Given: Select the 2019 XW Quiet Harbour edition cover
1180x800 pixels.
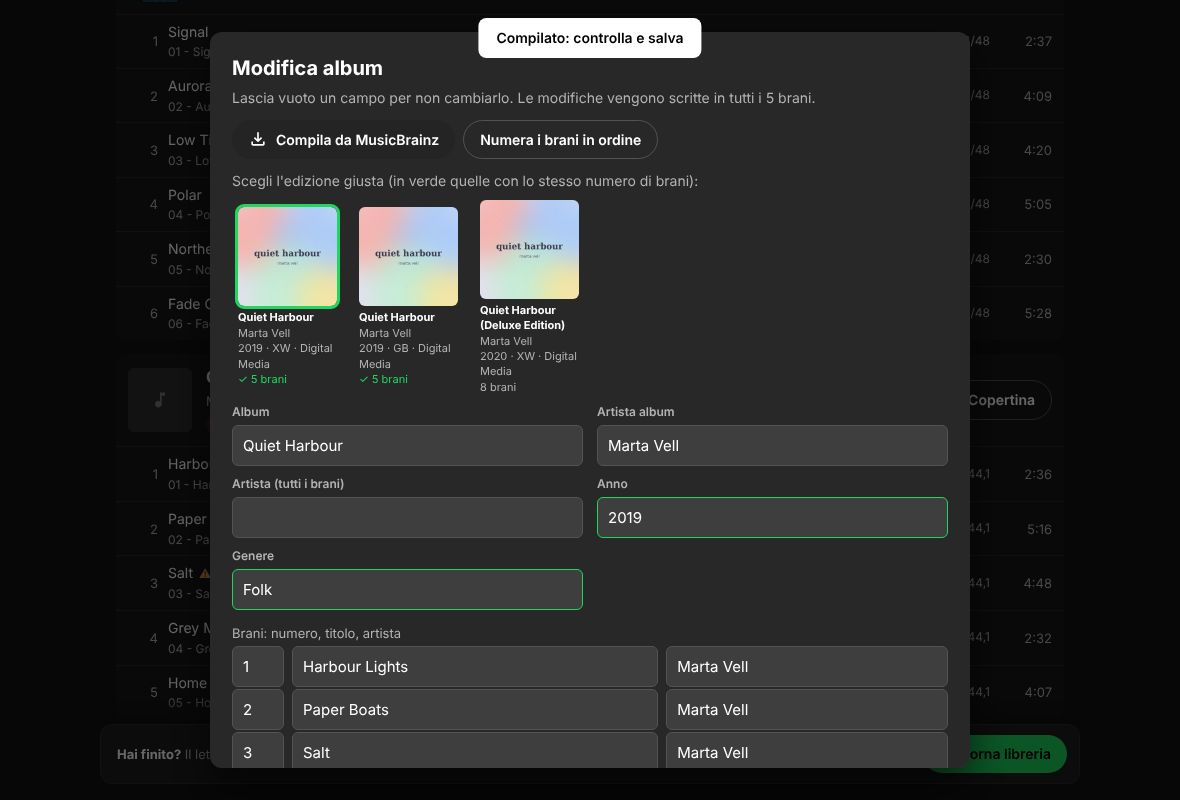Looking at the screenshot, I should click(287, 257).
